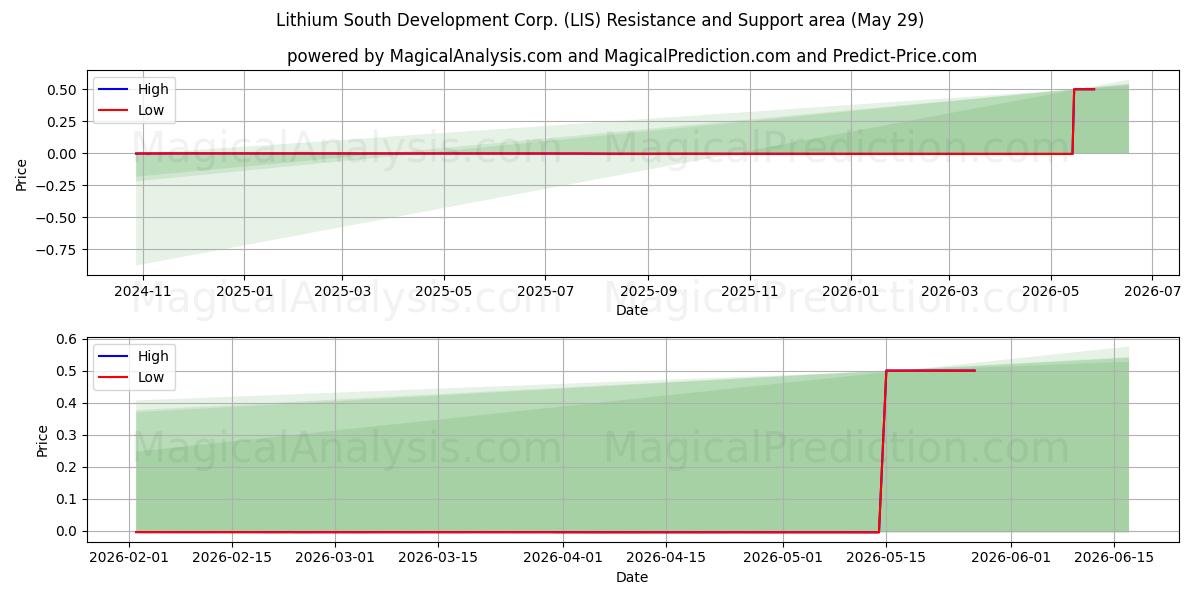This screenshot has height=600, width=1200.
Task: Click the 0.1 price tick on bottom chart
Action: click(68, 500)
